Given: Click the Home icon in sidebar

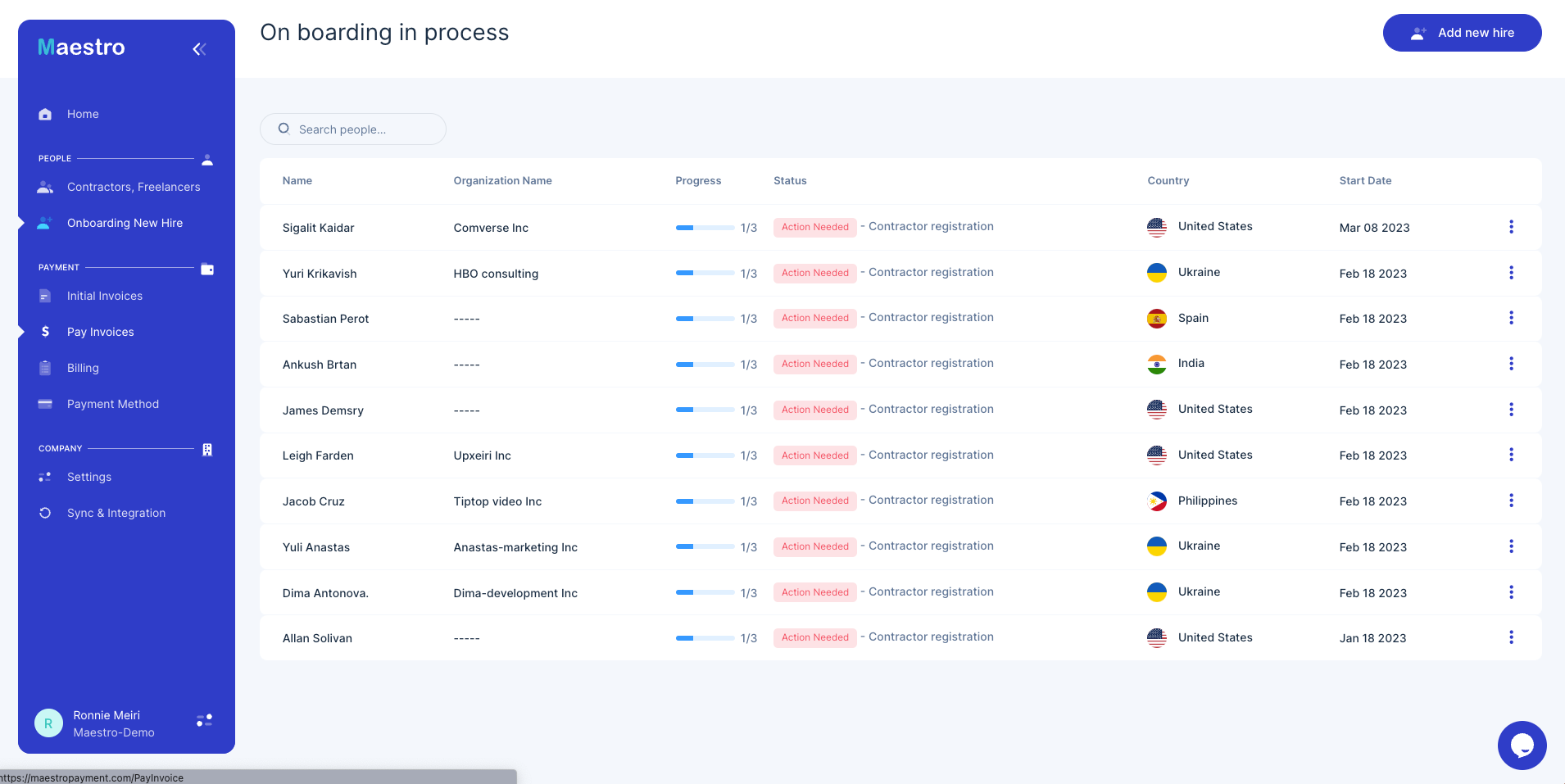Looking at the screenshot, I should tap(45, 114).
